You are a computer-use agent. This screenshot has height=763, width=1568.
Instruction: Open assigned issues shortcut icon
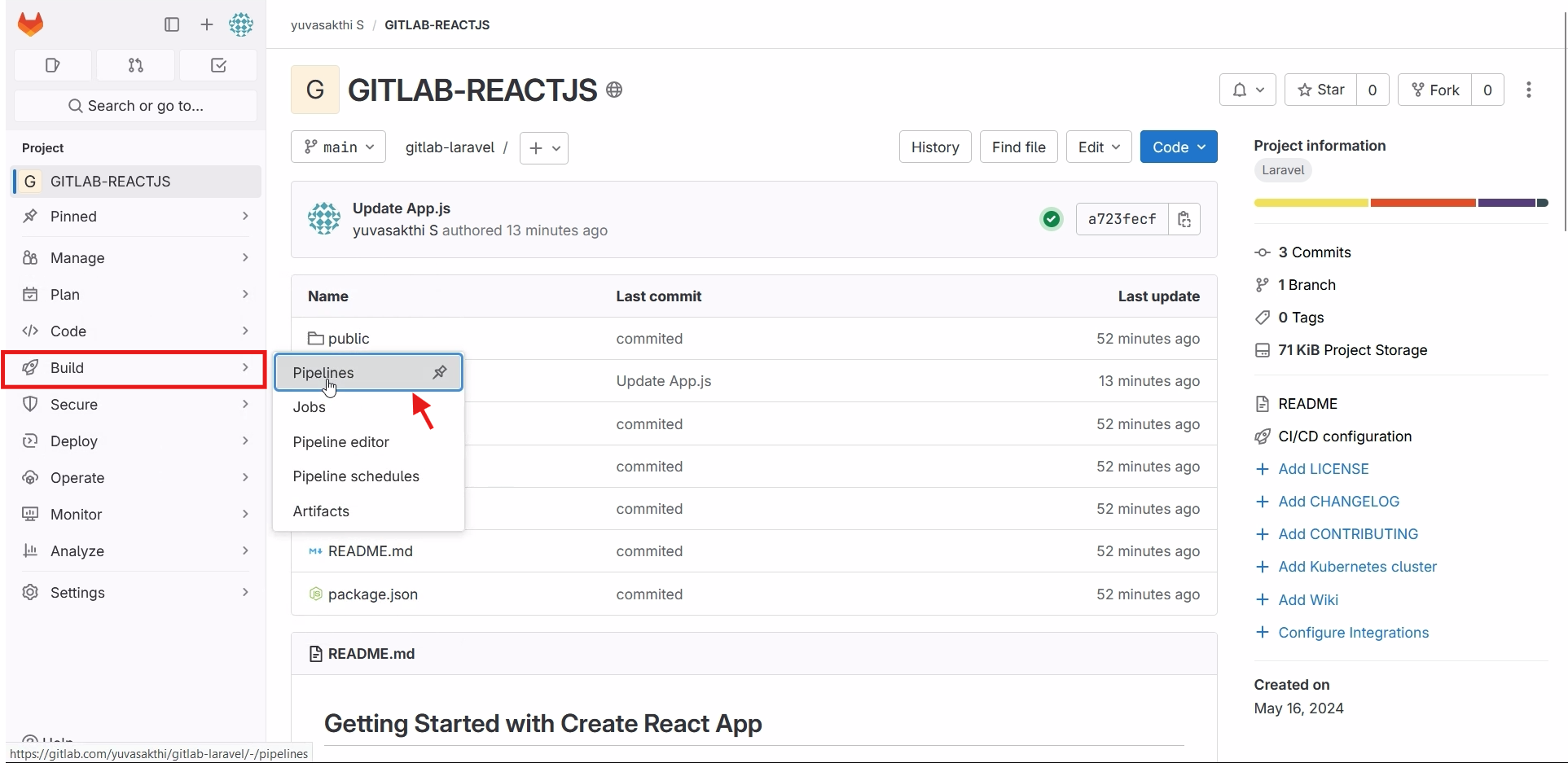pyautogui.click(x=53, y=65)
